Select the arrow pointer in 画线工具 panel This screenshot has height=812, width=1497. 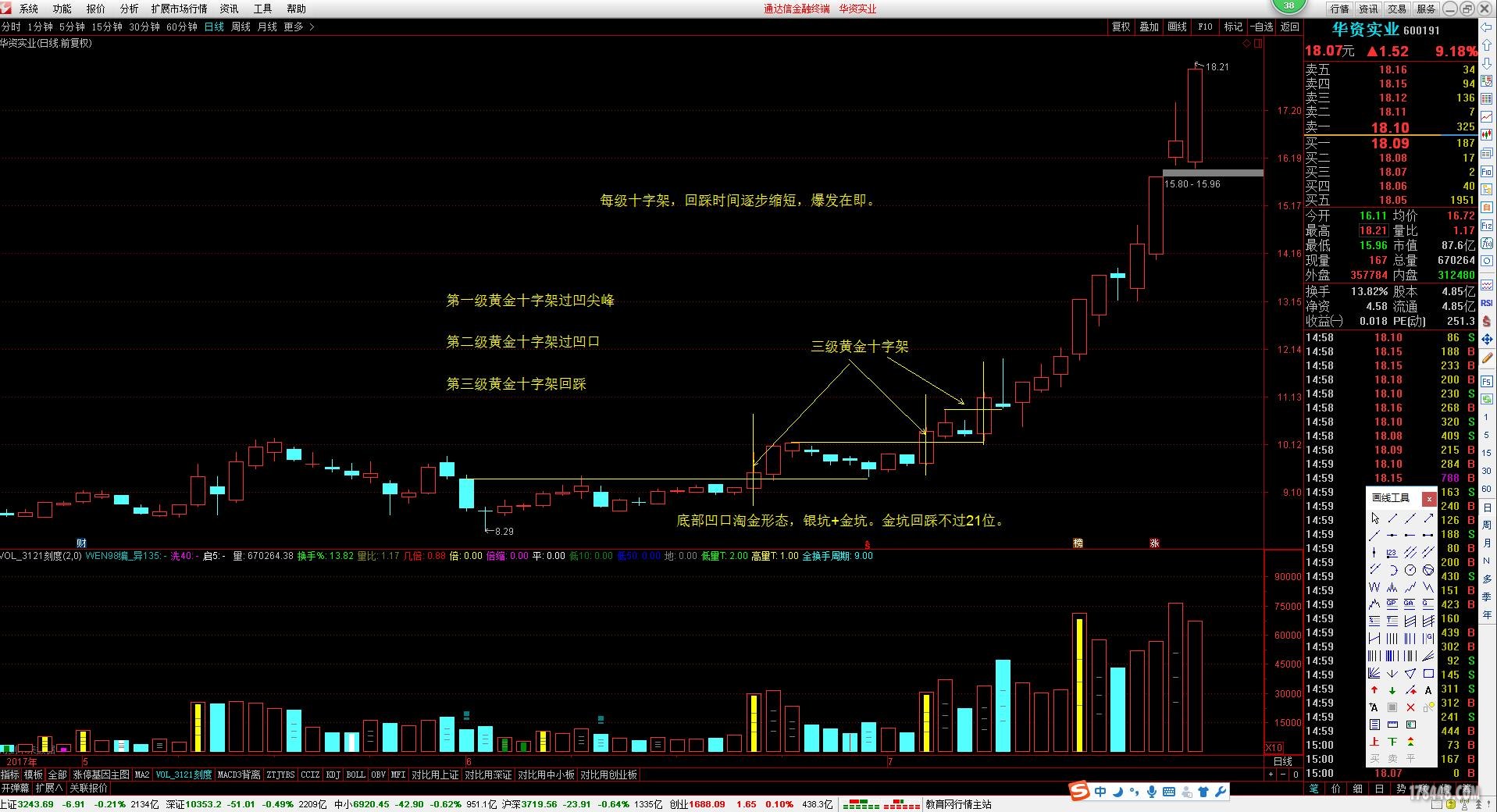1375,518
